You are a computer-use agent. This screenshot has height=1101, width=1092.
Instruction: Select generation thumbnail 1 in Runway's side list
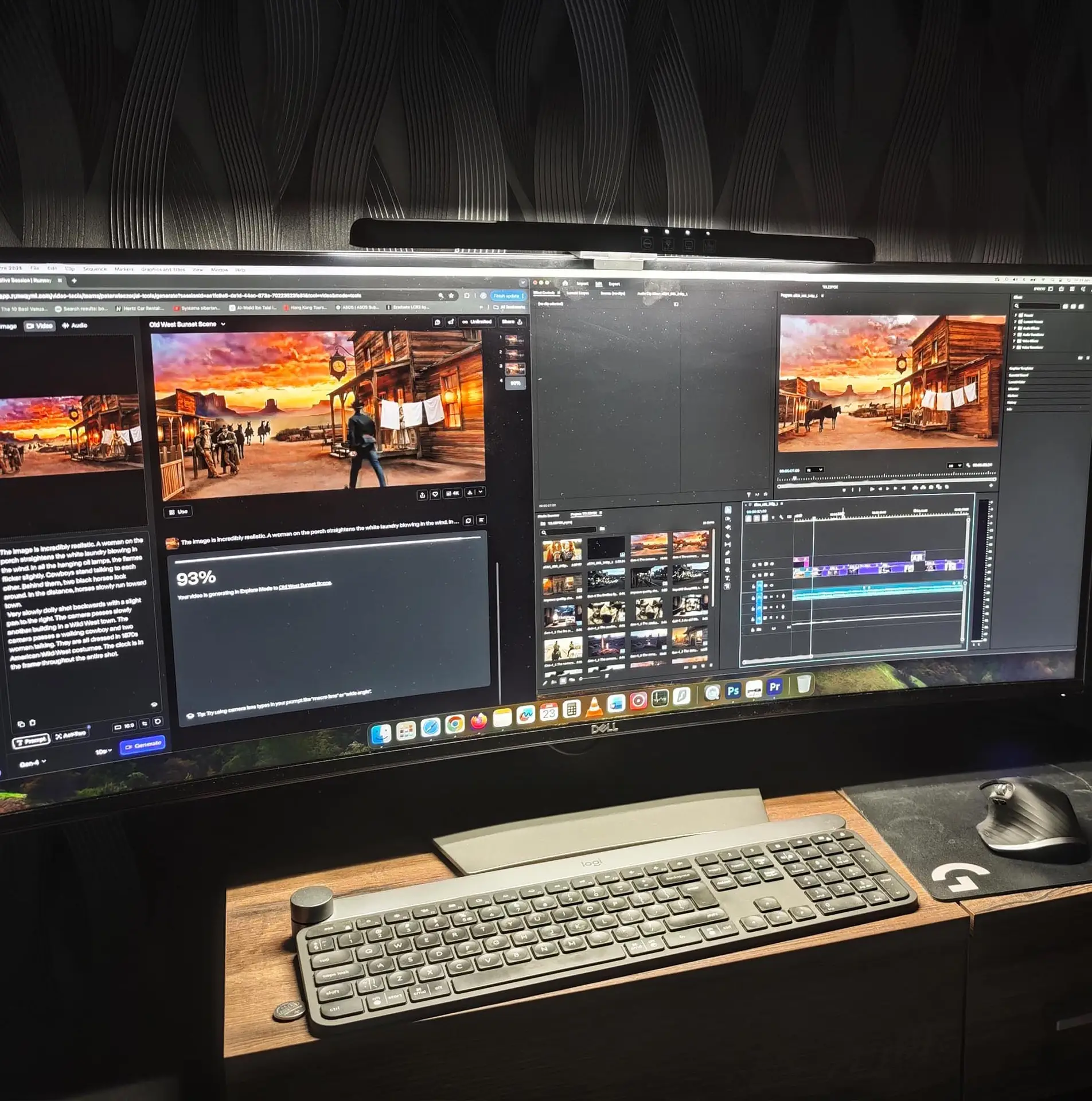click(514, 339)
